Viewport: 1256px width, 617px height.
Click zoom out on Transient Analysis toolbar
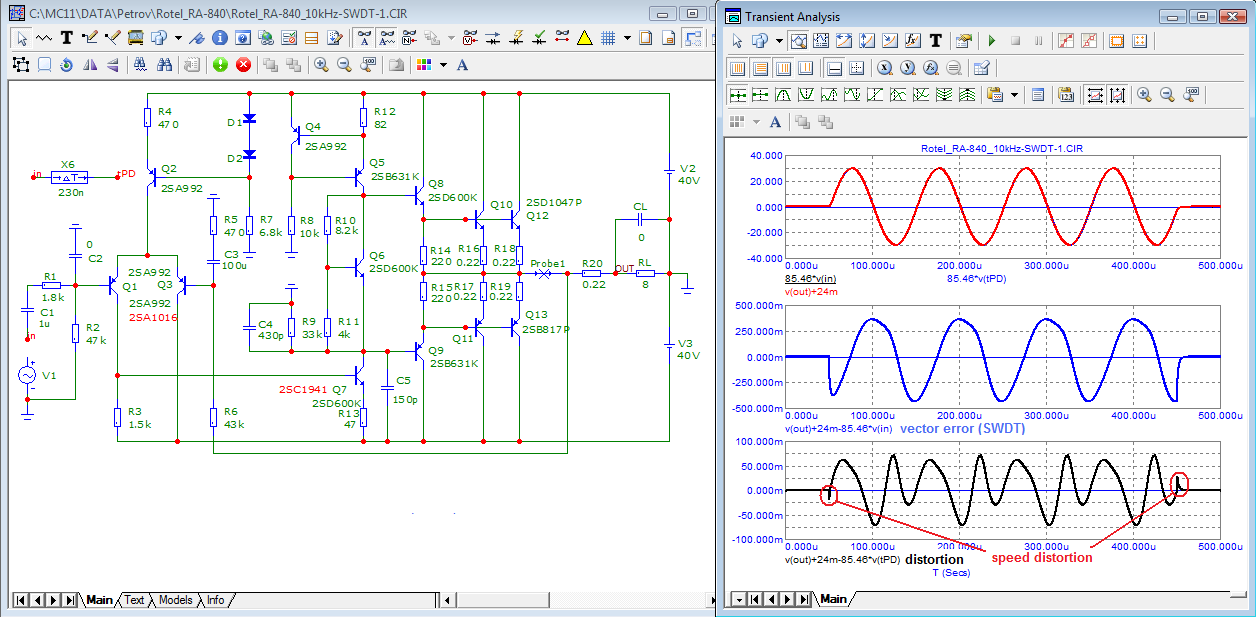[x=1167, y=95]
